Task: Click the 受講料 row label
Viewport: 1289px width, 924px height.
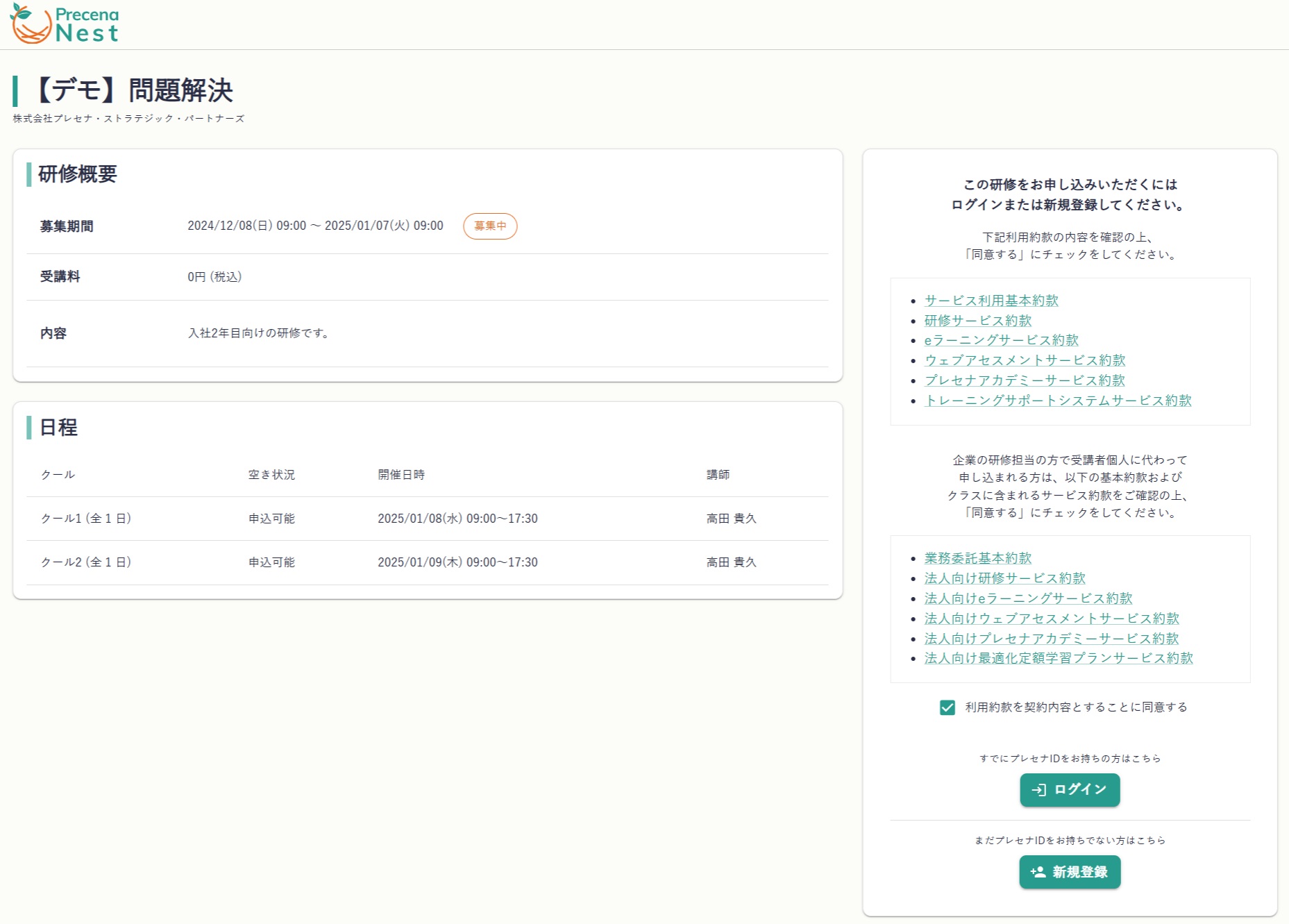Action: (x=60, y=277)
